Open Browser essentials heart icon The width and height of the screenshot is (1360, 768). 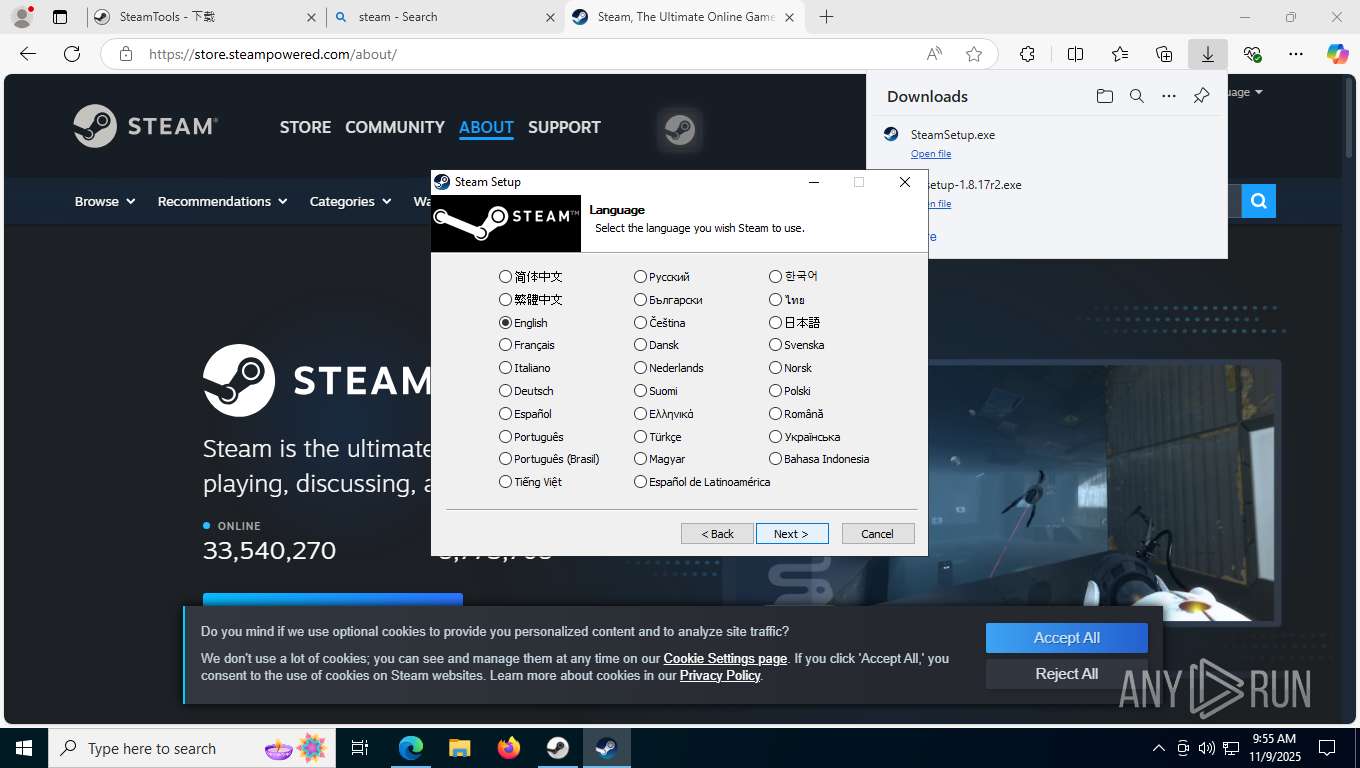click(x=1252, y=54)
